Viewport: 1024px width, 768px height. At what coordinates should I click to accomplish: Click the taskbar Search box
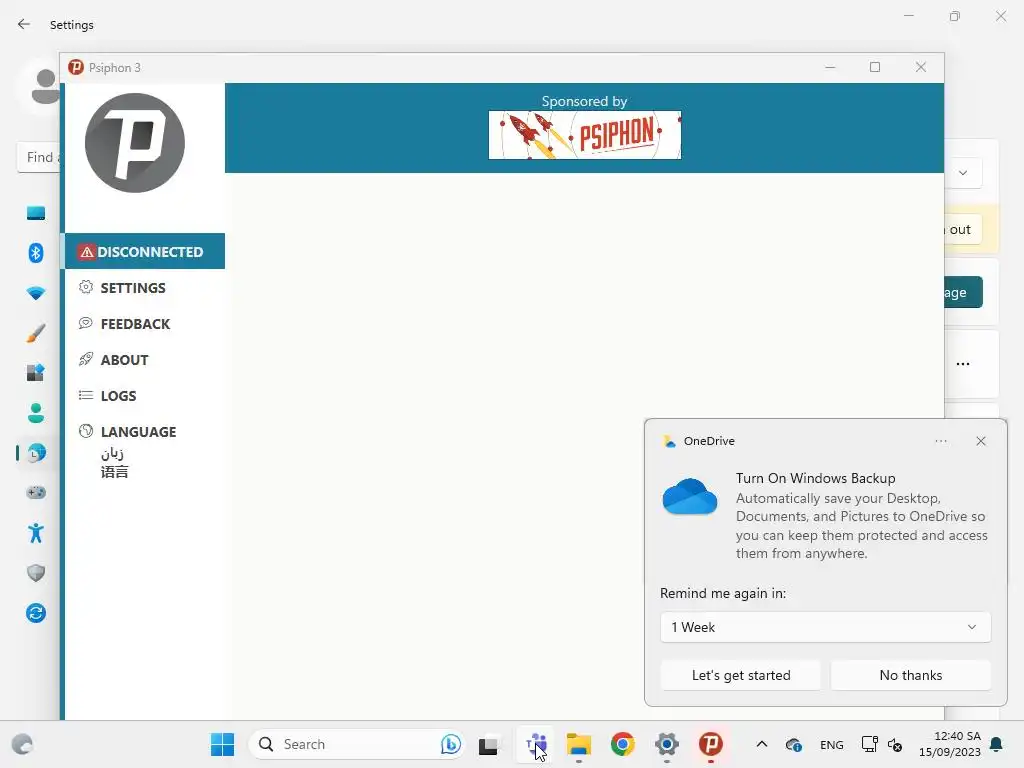[357, 744]
